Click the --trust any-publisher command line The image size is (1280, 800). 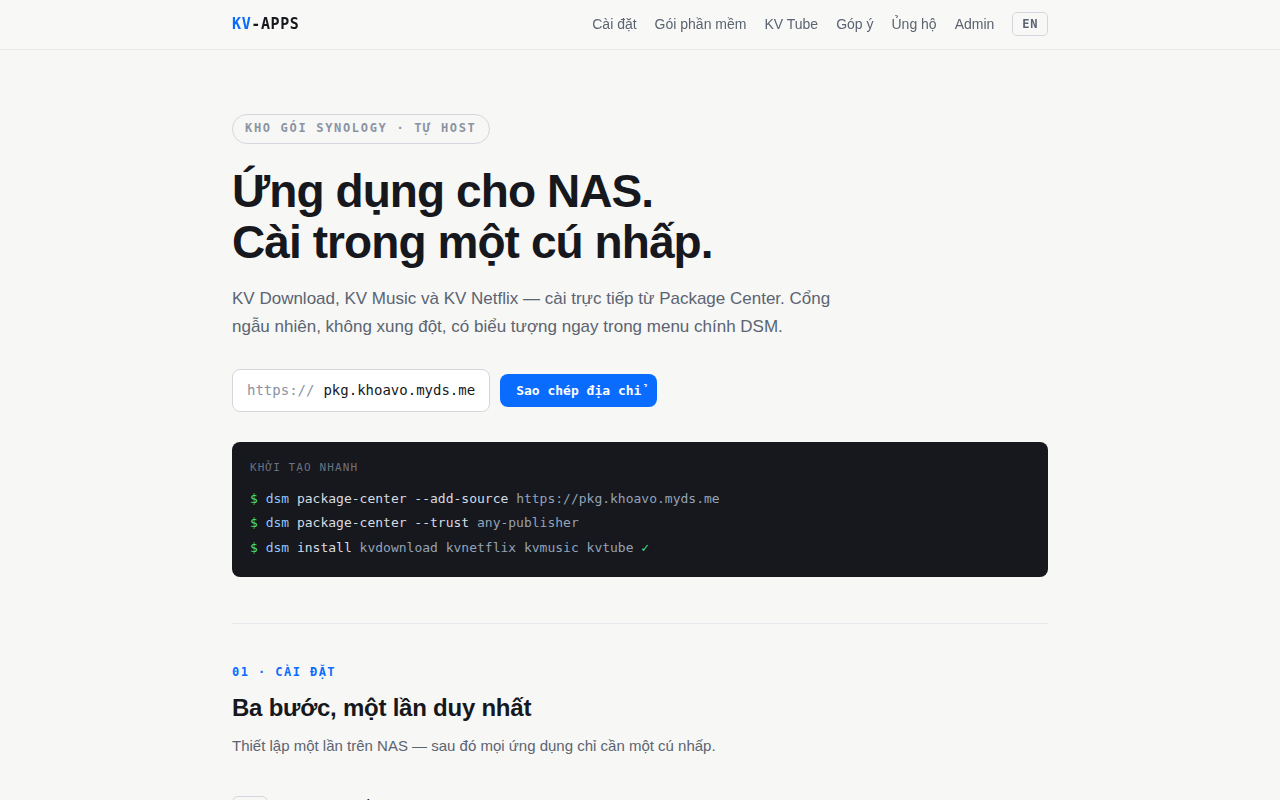(x=414, y=523)
